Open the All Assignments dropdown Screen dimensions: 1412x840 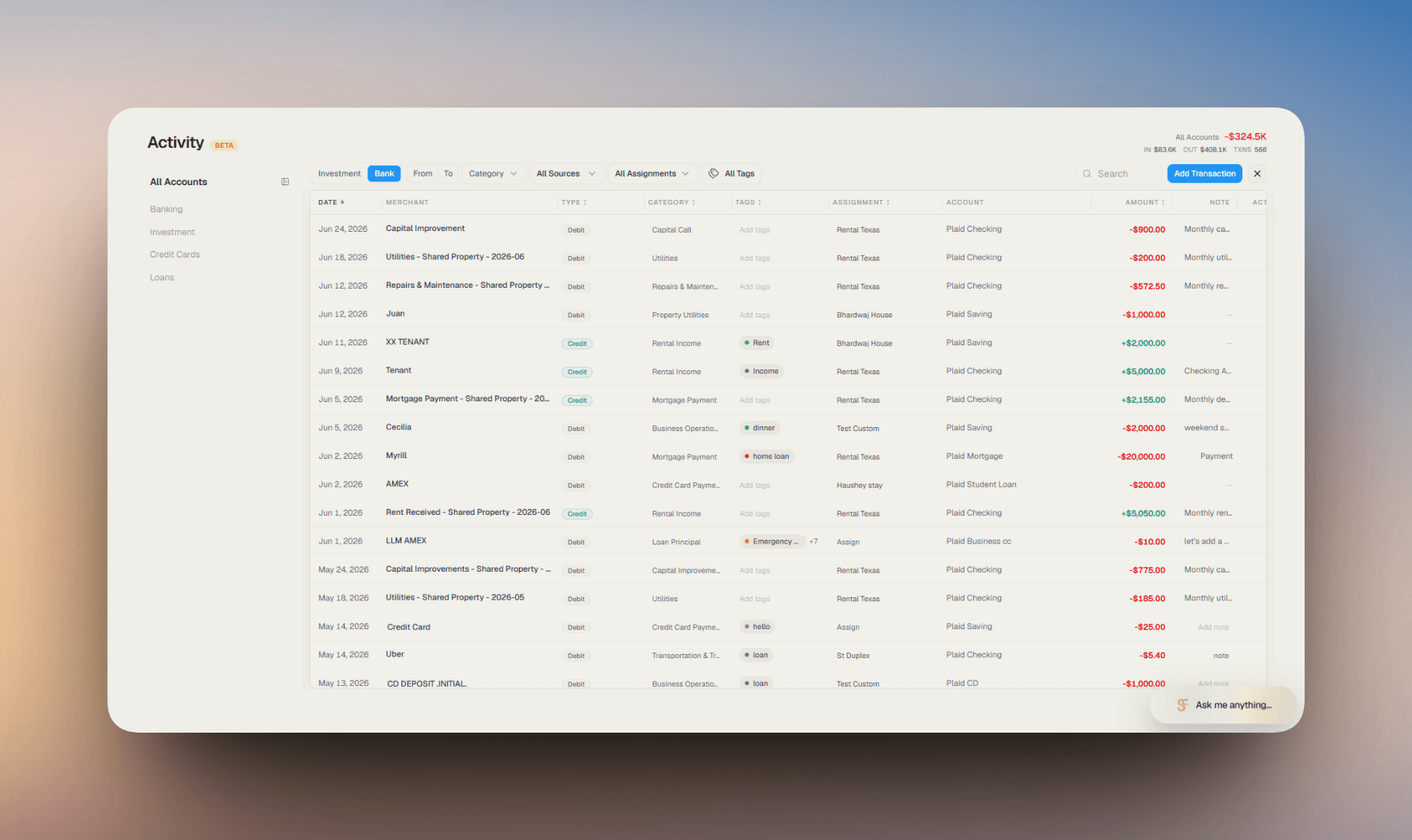pos(652,173)
